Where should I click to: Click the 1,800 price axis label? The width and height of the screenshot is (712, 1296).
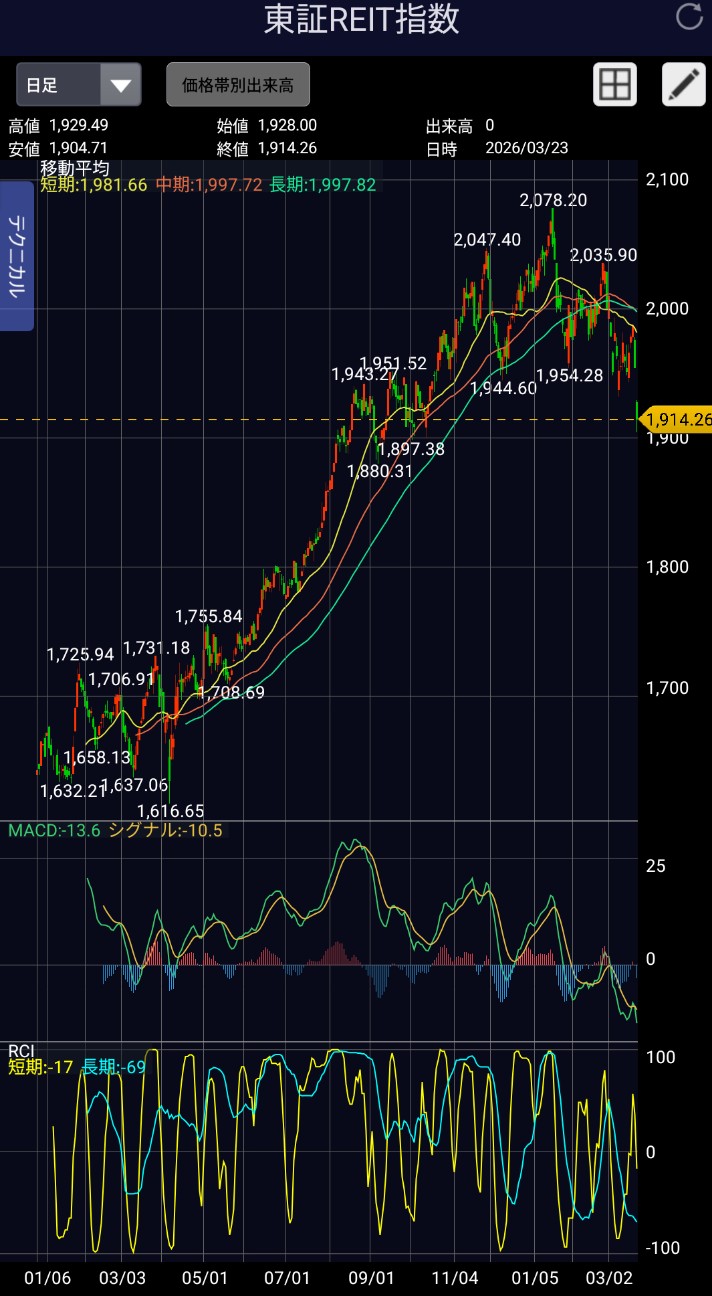click(x=667, y=567)
